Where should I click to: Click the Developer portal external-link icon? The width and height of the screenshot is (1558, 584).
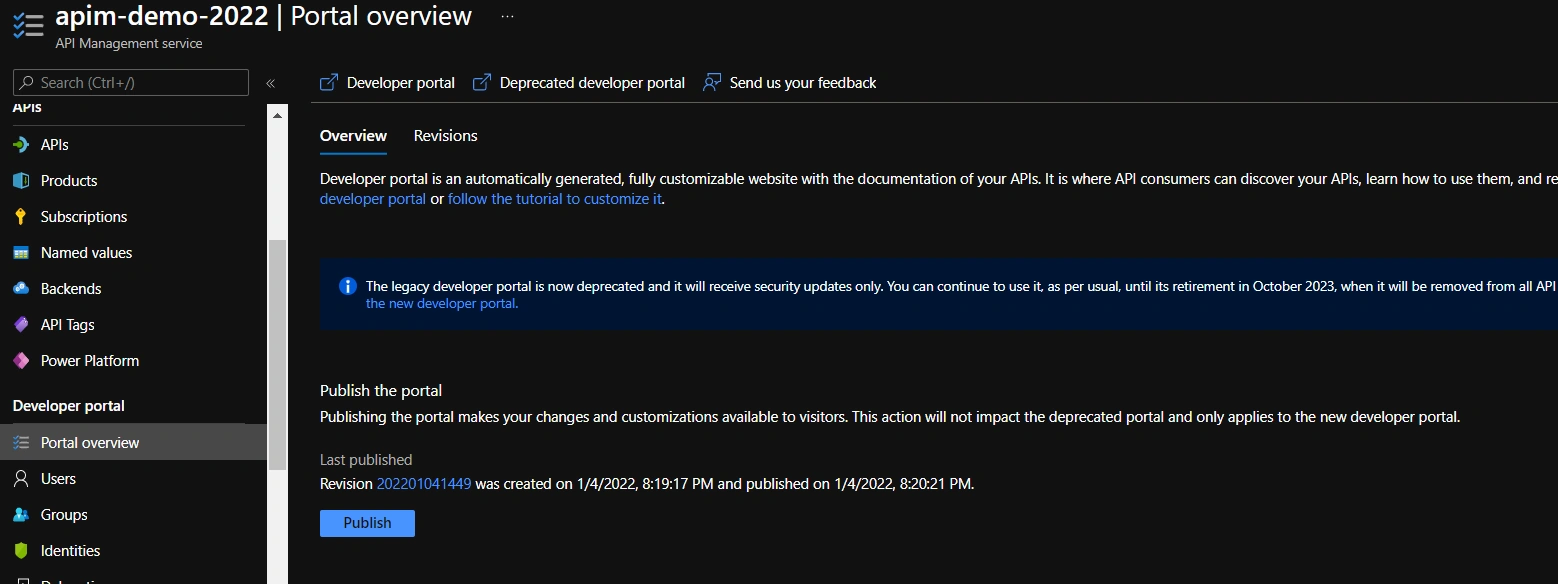(x=328, y=83)
